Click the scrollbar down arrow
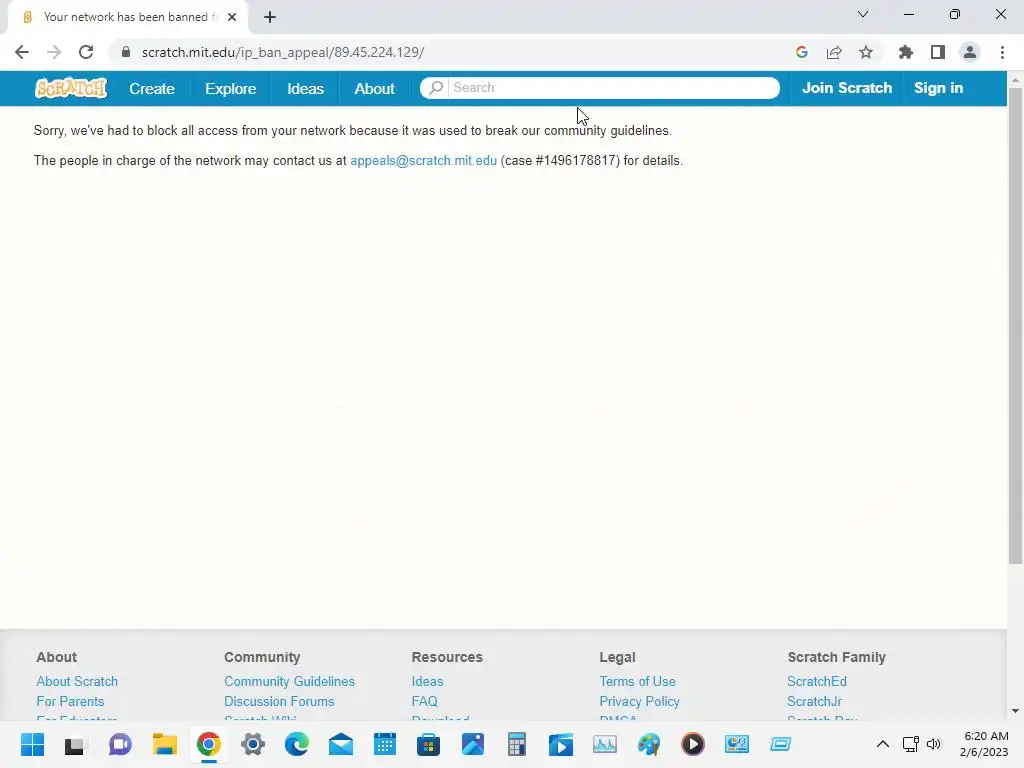The width and height of the screenshot is (1024, 768). pyautogui.click(x=1015, y=711)
